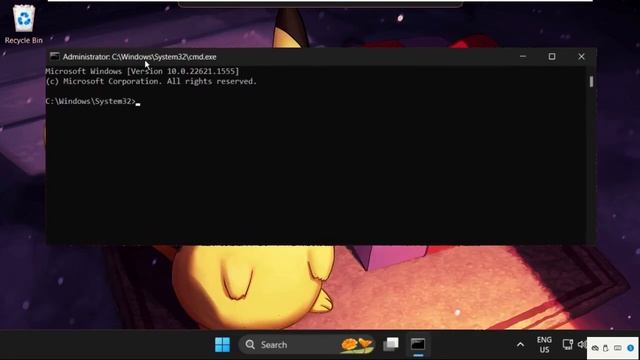Click the taskbar Search box
640x360 pixels.
tap(307, 344)
